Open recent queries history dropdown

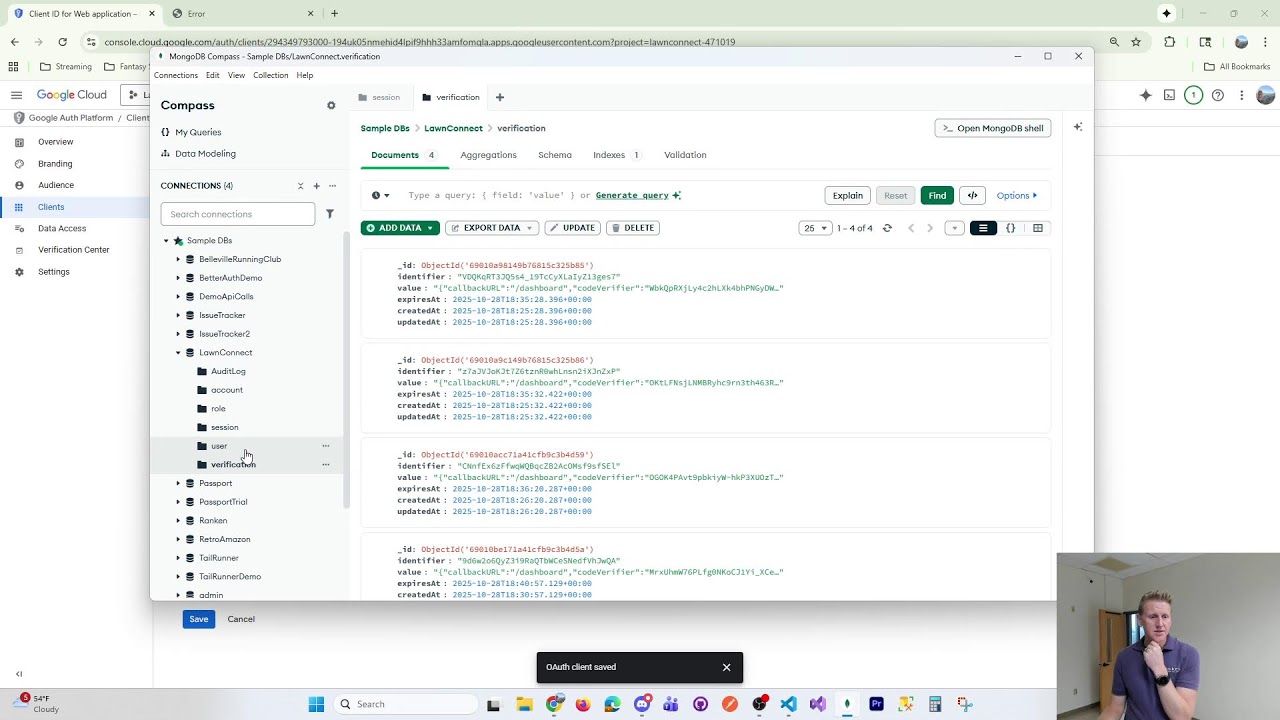380,196
